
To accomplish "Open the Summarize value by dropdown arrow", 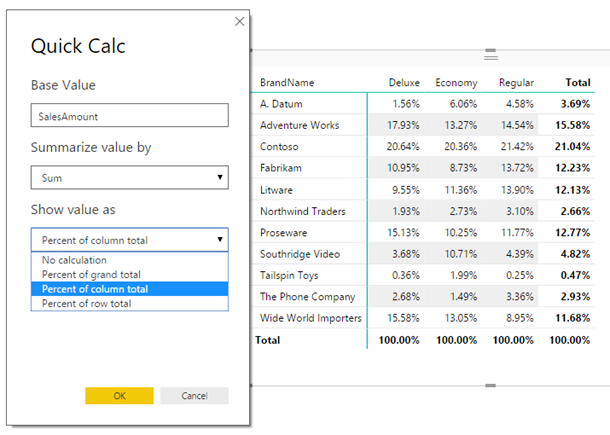I will [x=220, y=177].
